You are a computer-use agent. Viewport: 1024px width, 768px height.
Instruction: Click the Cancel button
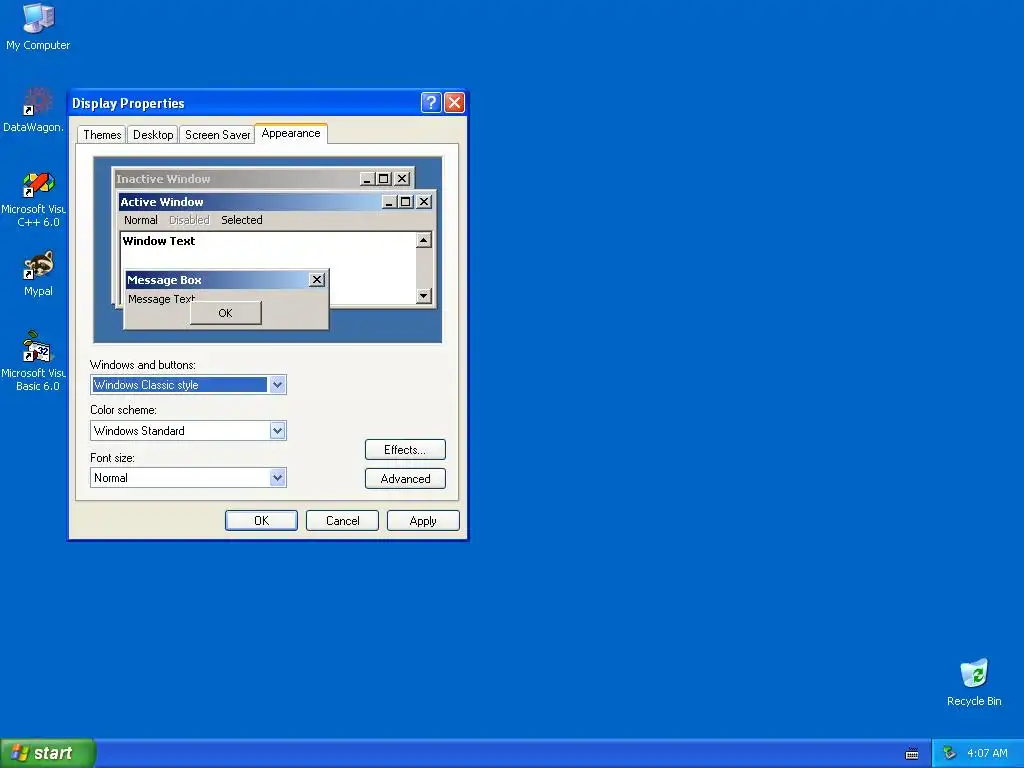click(342, 520)
